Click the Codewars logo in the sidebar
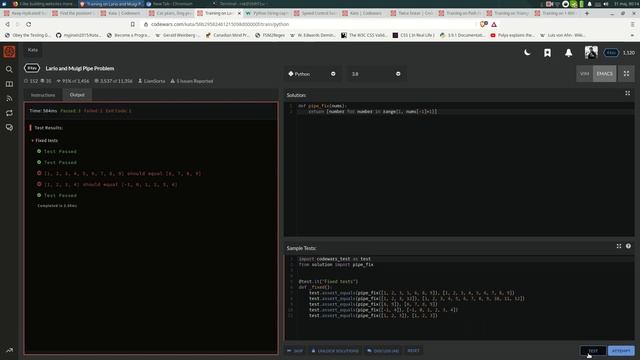The image size is (640, 360). point(9,52)
